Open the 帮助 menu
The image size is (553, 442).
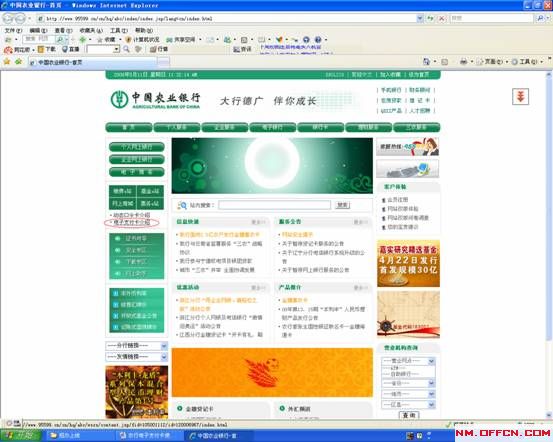144,30
